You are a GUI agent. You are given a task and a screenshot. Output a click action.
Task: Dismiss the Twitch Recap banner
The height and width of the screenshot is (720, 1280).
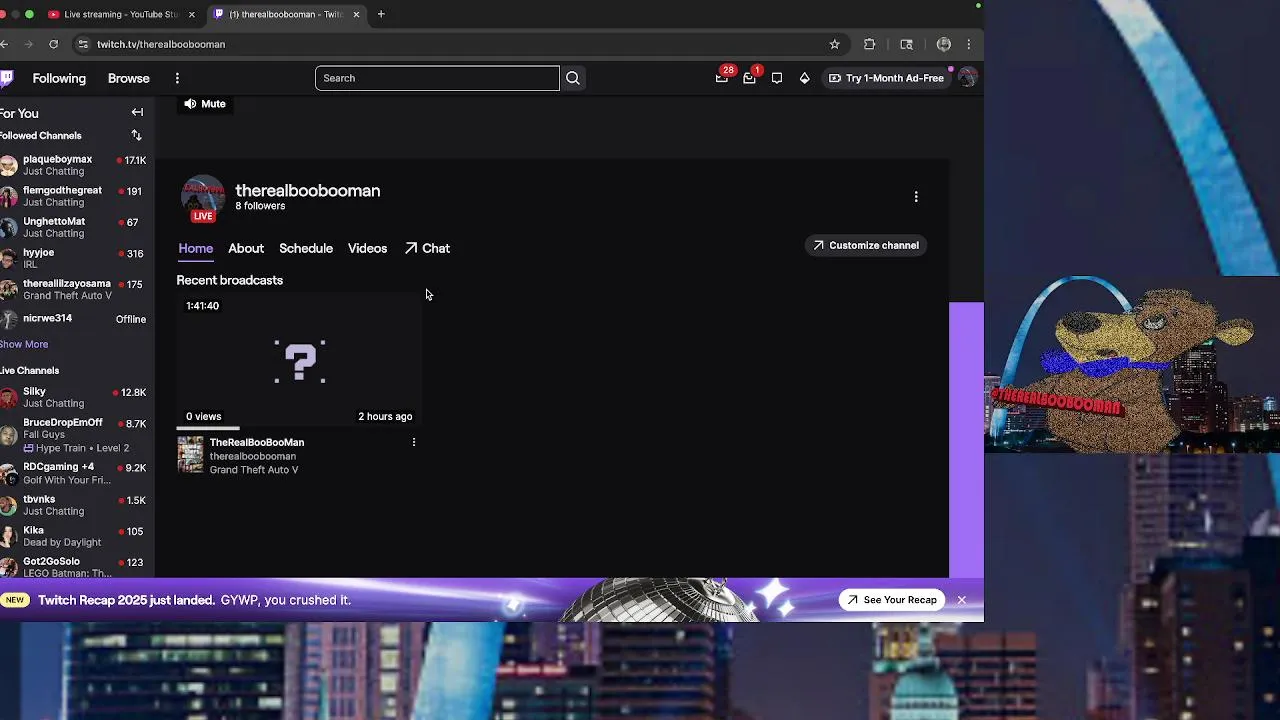(961, 600)
